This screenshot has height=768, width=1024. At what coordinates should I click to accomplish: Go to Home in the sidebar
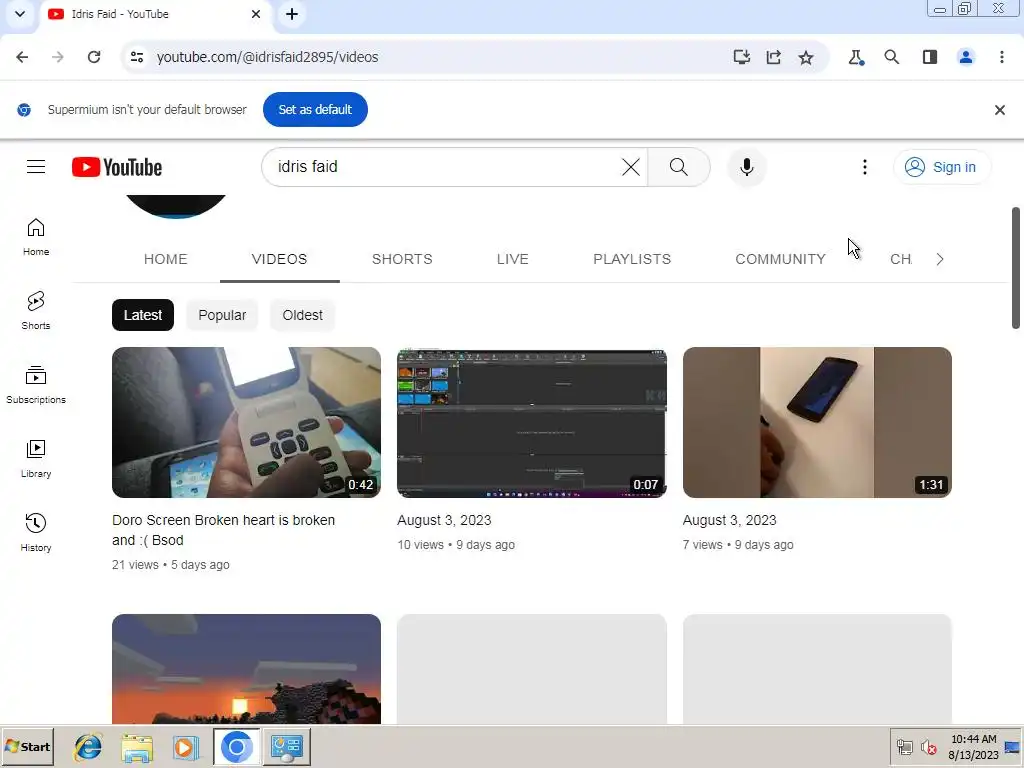(x=36, y=237)
